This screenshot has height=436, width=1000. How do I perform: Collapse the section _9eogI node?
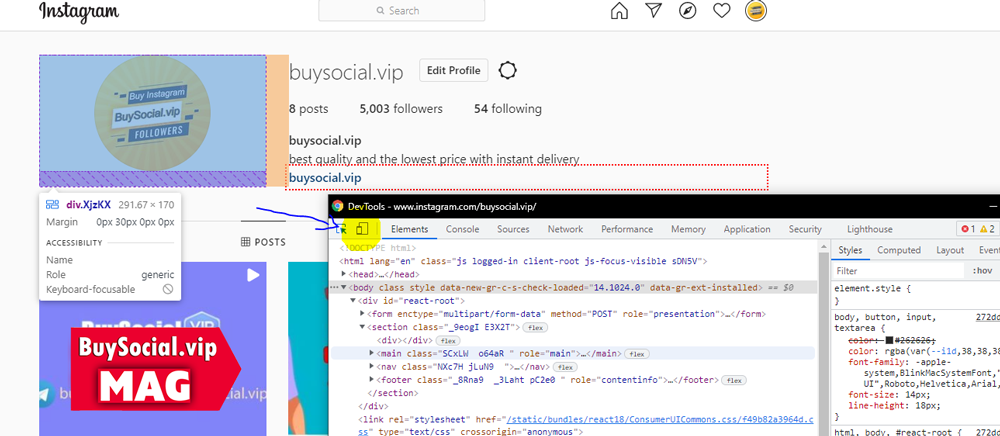[362, 327]
